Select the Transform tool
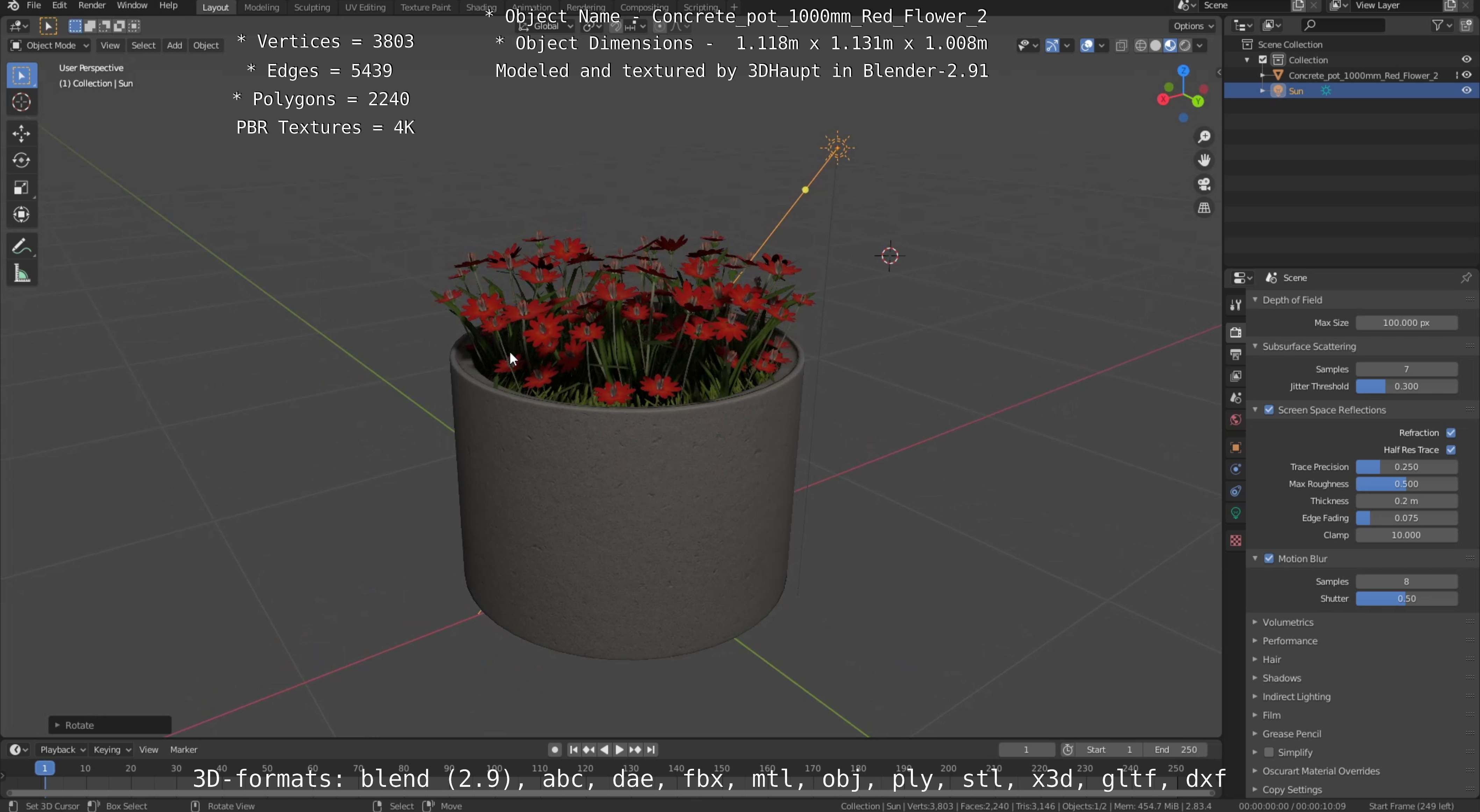 22,215
